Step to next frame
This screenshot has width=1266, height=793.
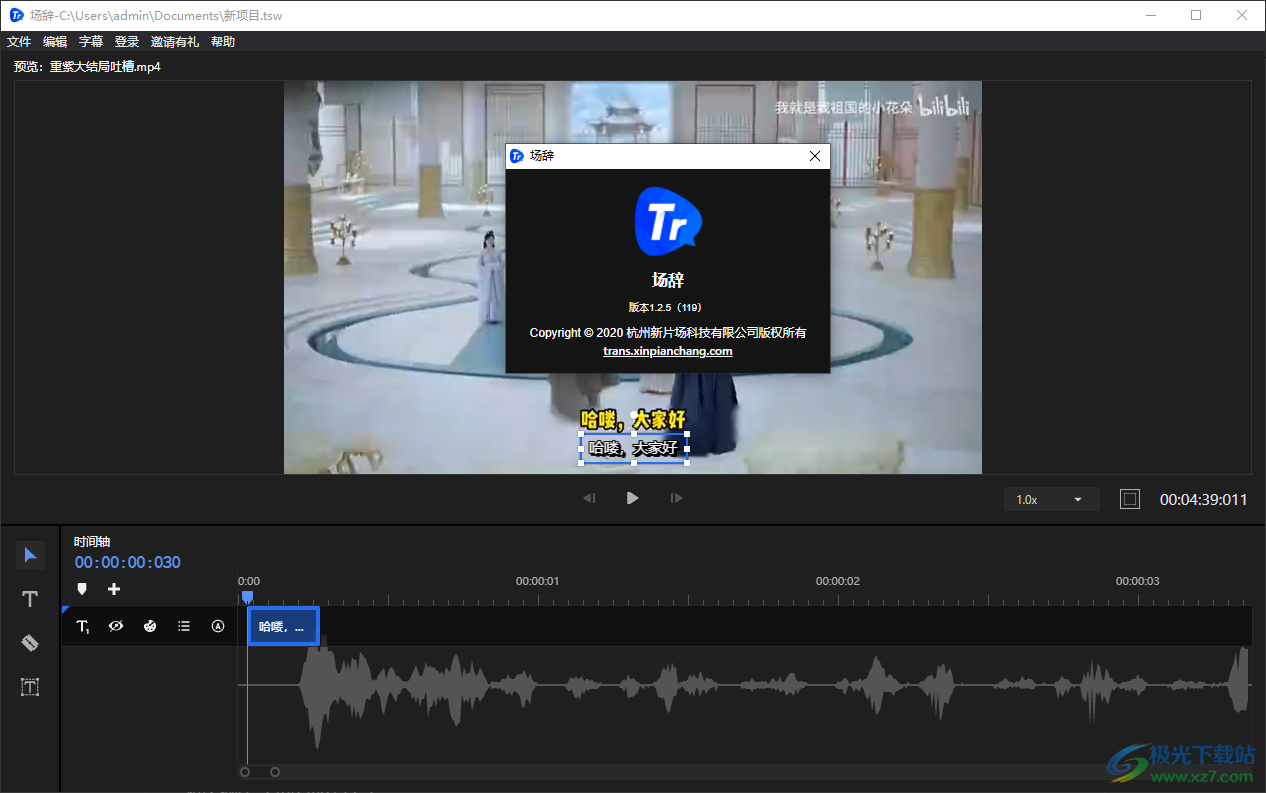[x=677, y=498]
